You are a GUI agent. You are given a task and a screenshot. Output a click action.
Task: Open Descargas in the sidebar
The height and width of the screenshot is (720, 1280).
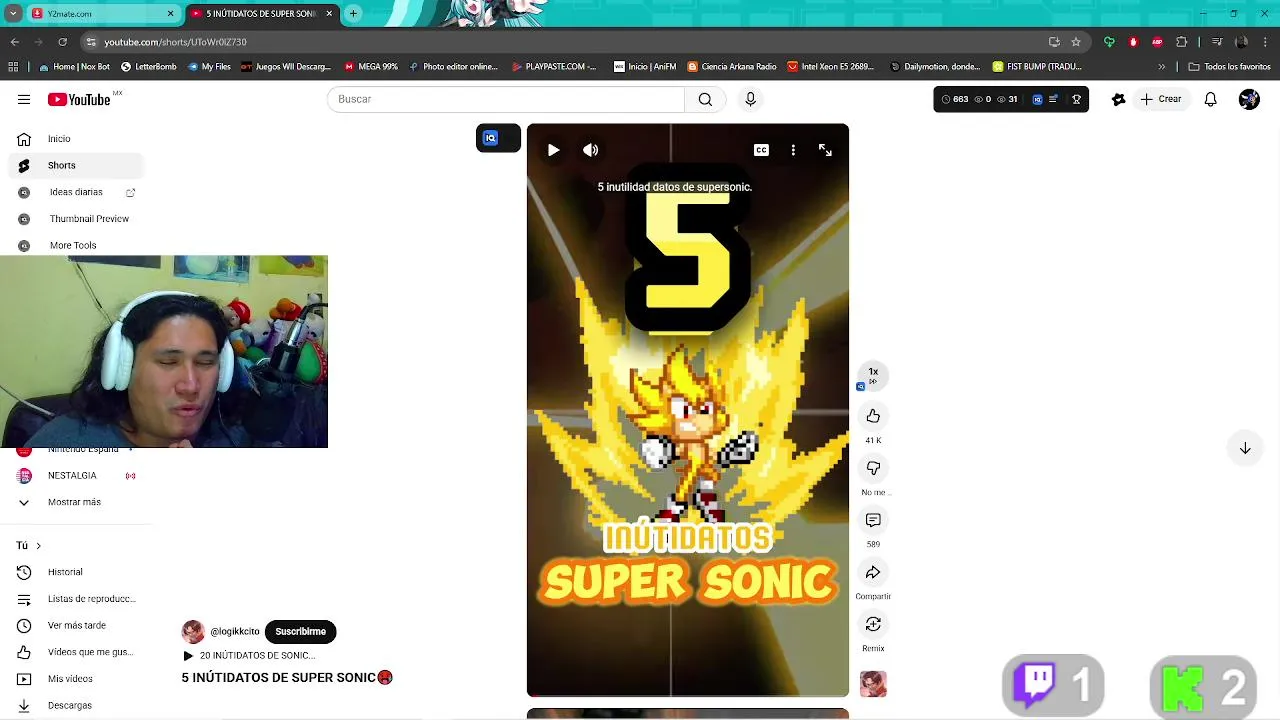[x=76, y=705]
